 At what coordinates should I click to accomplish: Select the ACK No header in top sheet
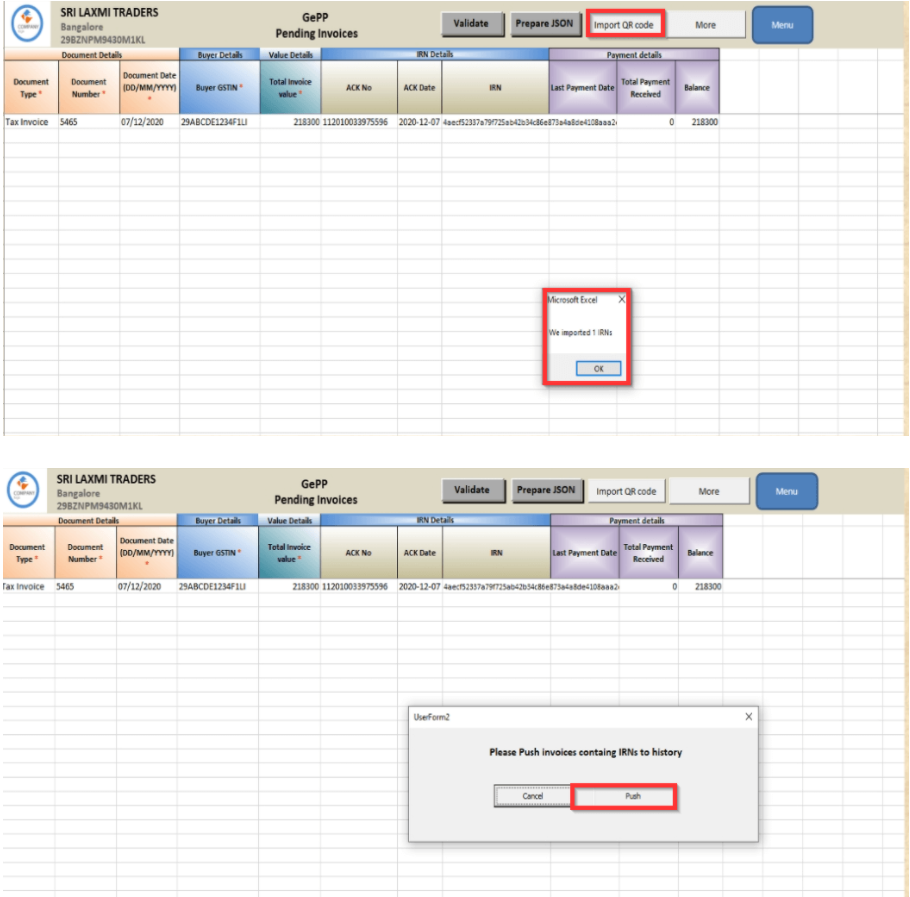click(x=359, y=88)
